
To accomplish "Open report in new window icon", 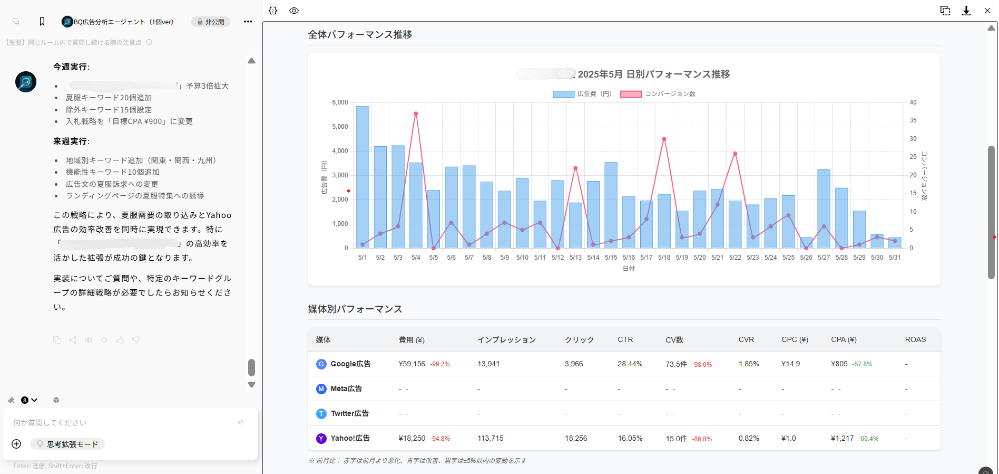I will click(x=944, y=11).
